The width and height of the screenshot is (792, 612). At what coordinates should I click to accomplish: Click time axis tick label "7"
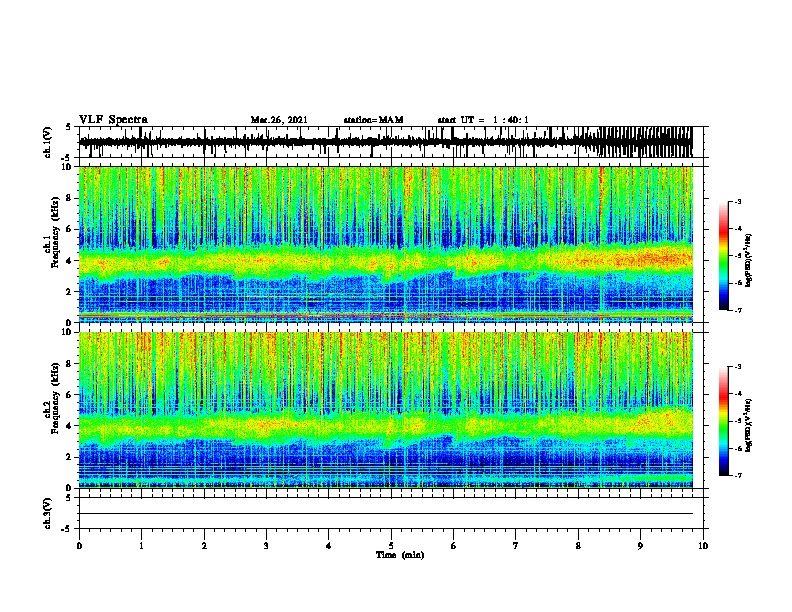tap(516, 546)
